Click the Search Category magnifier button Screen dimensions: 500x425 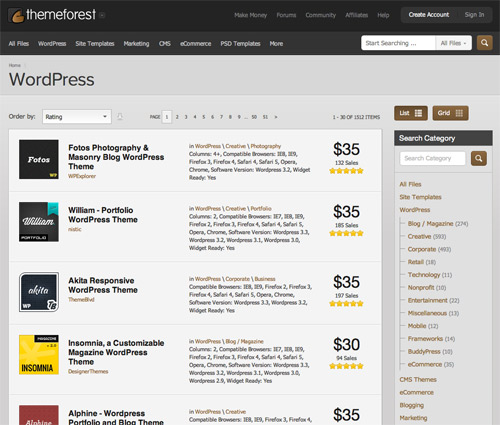479,158
